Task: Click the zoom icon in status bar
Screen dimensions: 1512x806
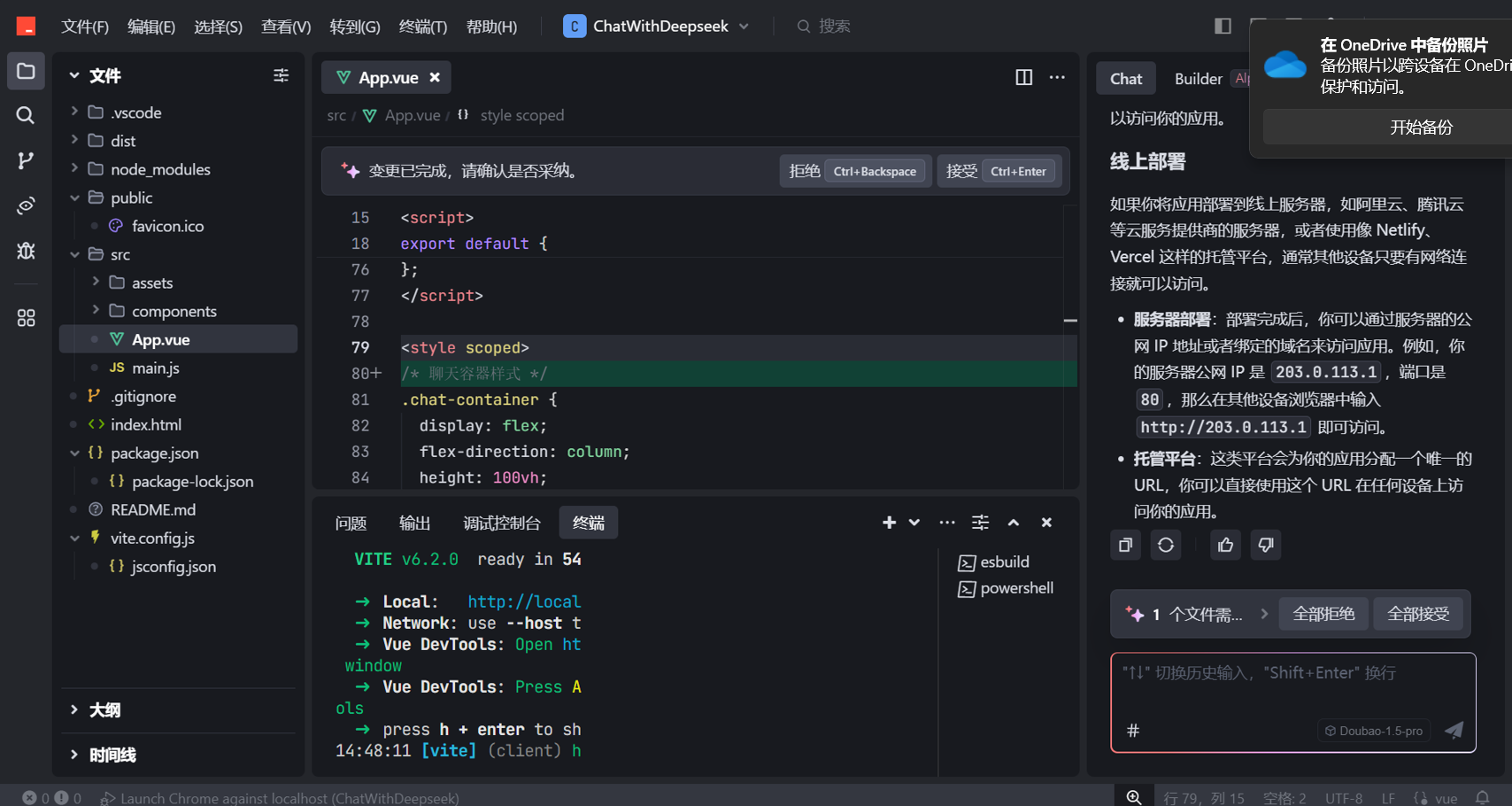Action: pyautogui.click(x=1133, y=797)
